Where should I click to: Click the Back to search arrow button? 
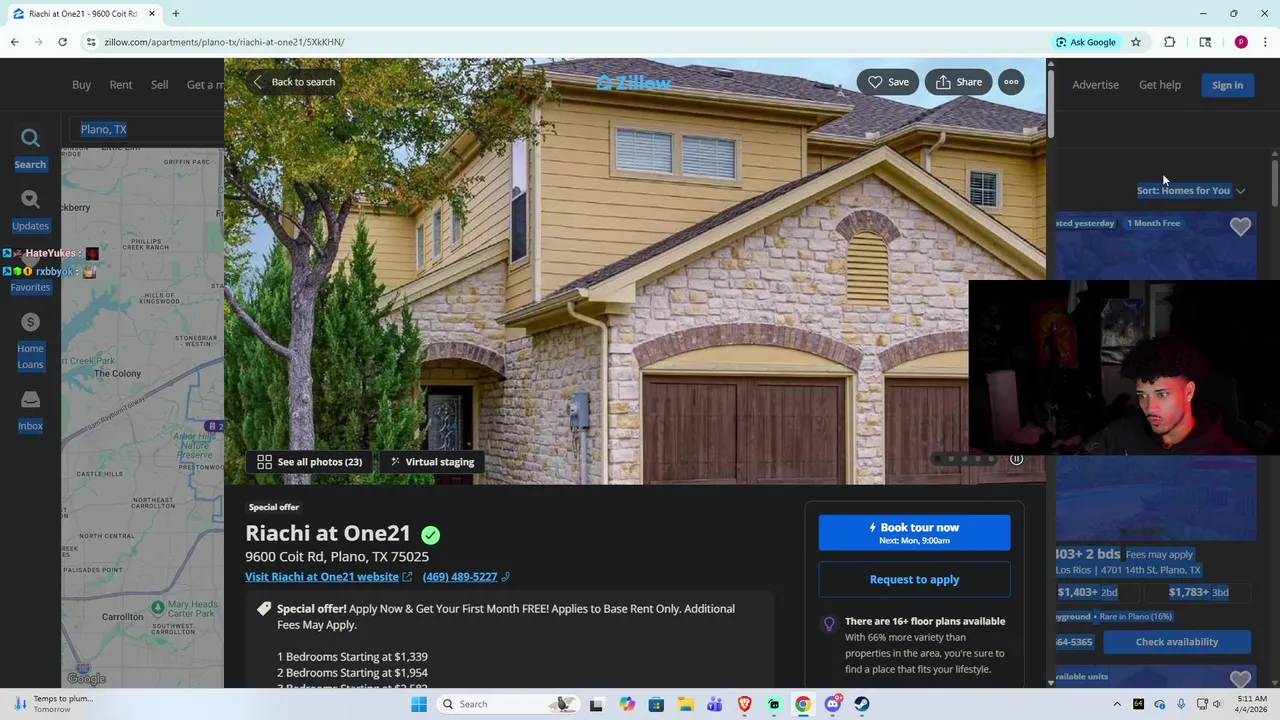click(293, 82)
